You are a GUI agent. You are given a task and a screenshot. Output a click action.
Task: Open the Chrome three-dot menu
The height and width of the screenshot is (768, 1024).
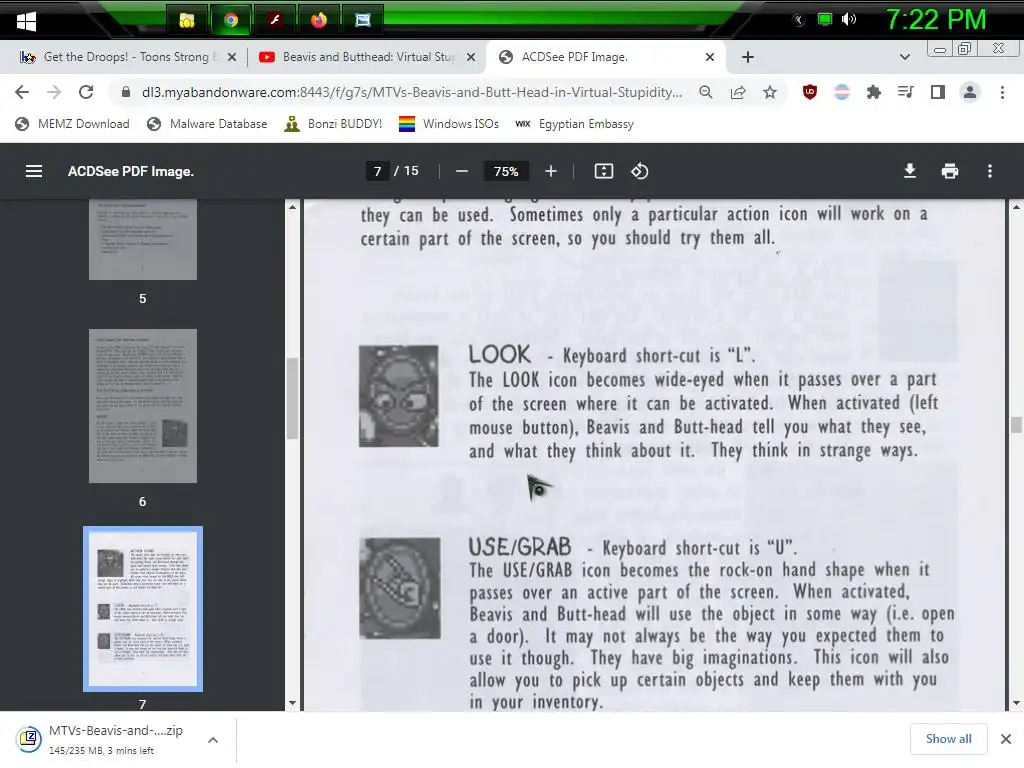[x=1002, y=92]
